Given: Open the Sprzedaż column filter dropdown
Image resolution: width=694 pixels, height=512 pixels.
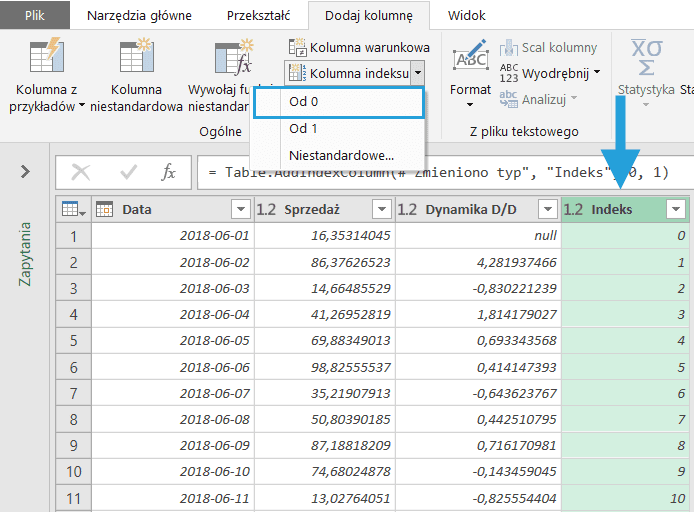Looking at the screenshot, I should (x=381, y=209).
